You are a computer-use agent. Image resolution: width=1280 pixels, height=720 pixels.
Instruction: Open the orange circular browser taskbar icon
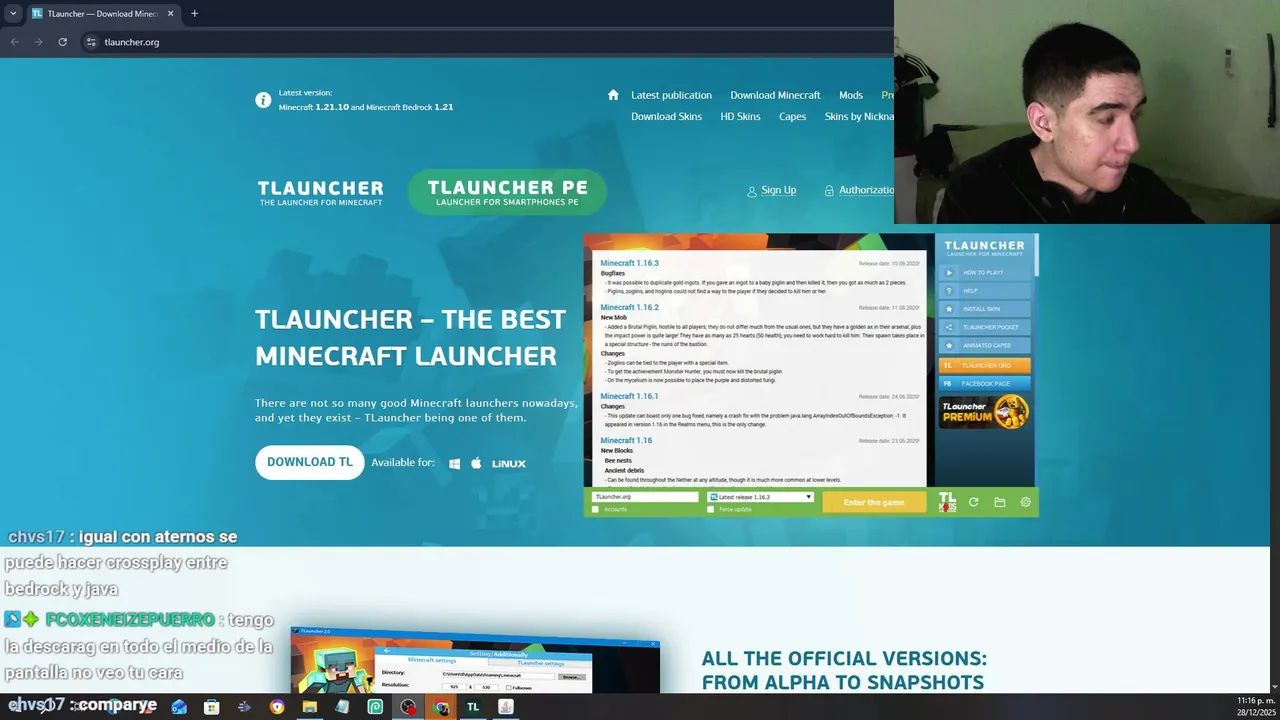277,707
